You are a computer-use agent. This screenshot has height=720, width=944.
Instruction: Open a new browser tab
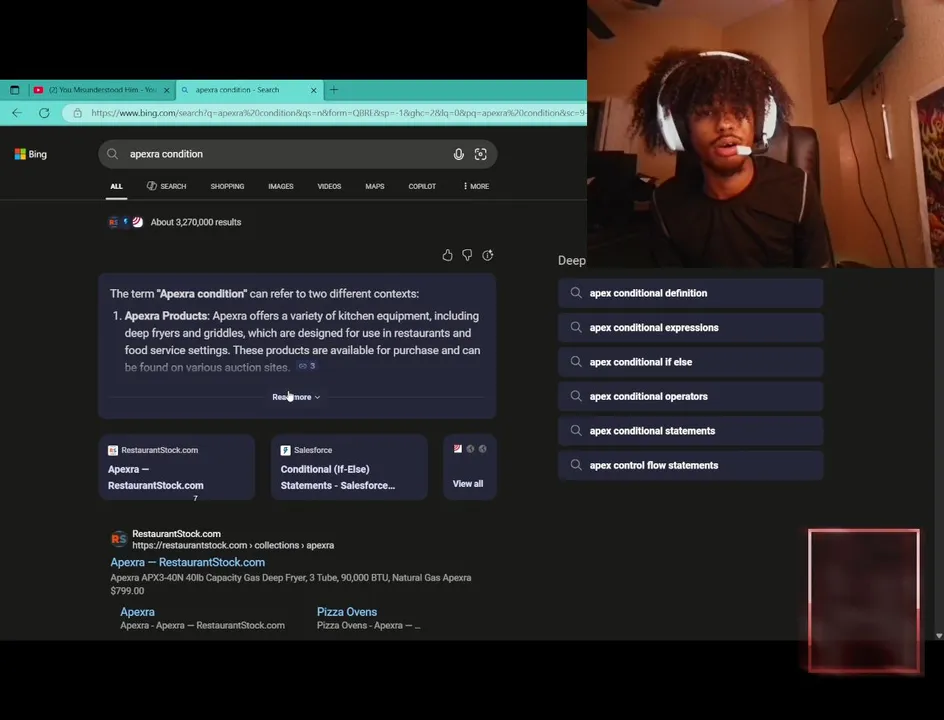334,90
